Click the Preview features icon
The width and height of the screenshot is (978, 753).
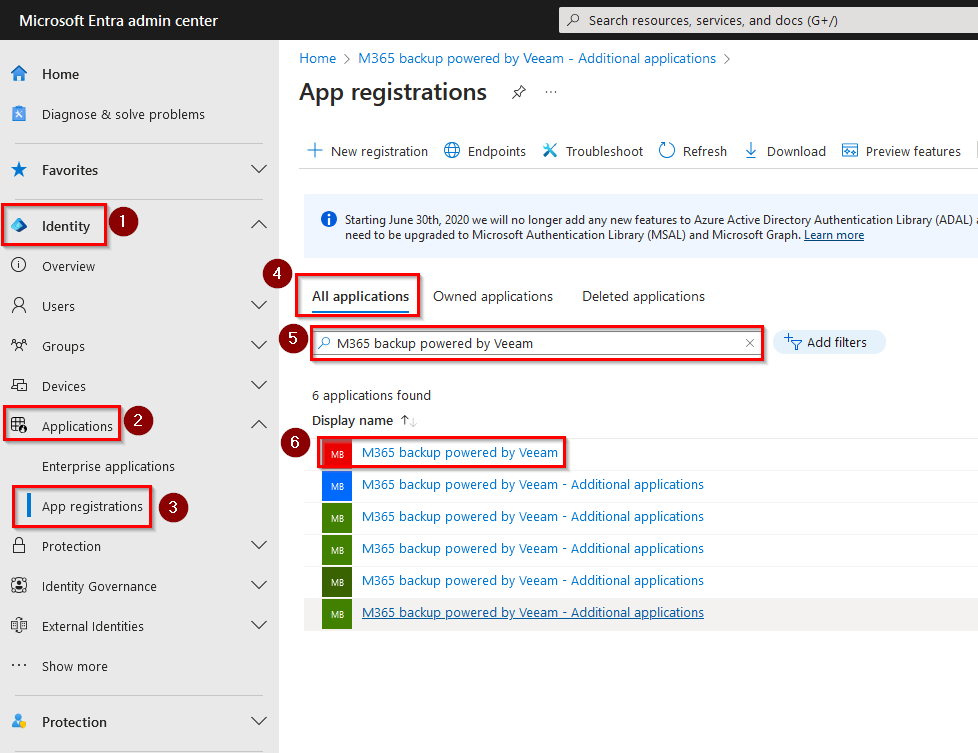pos(850,150)
